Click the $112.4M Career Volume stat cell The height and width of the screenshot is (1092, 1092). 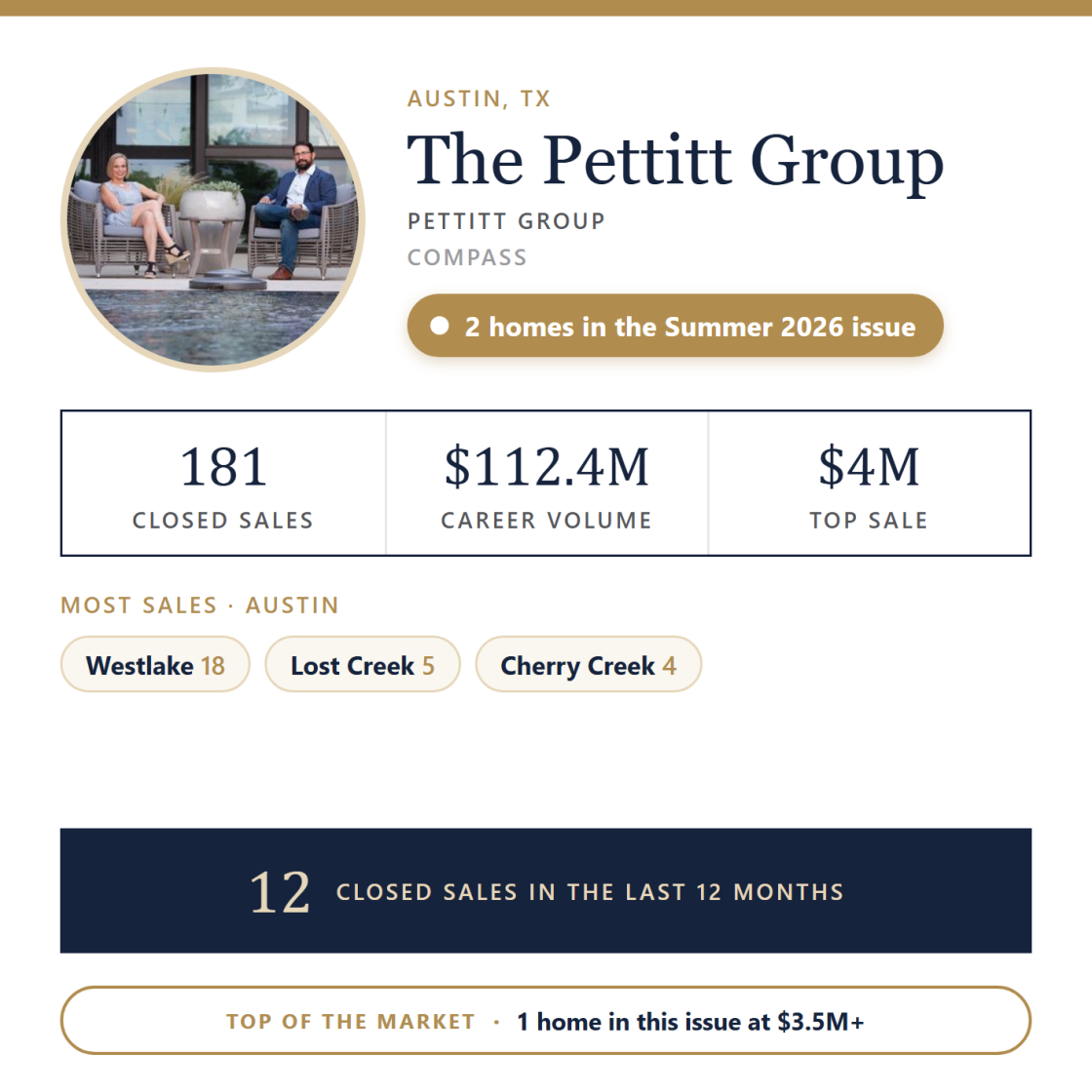coord(547,484)
